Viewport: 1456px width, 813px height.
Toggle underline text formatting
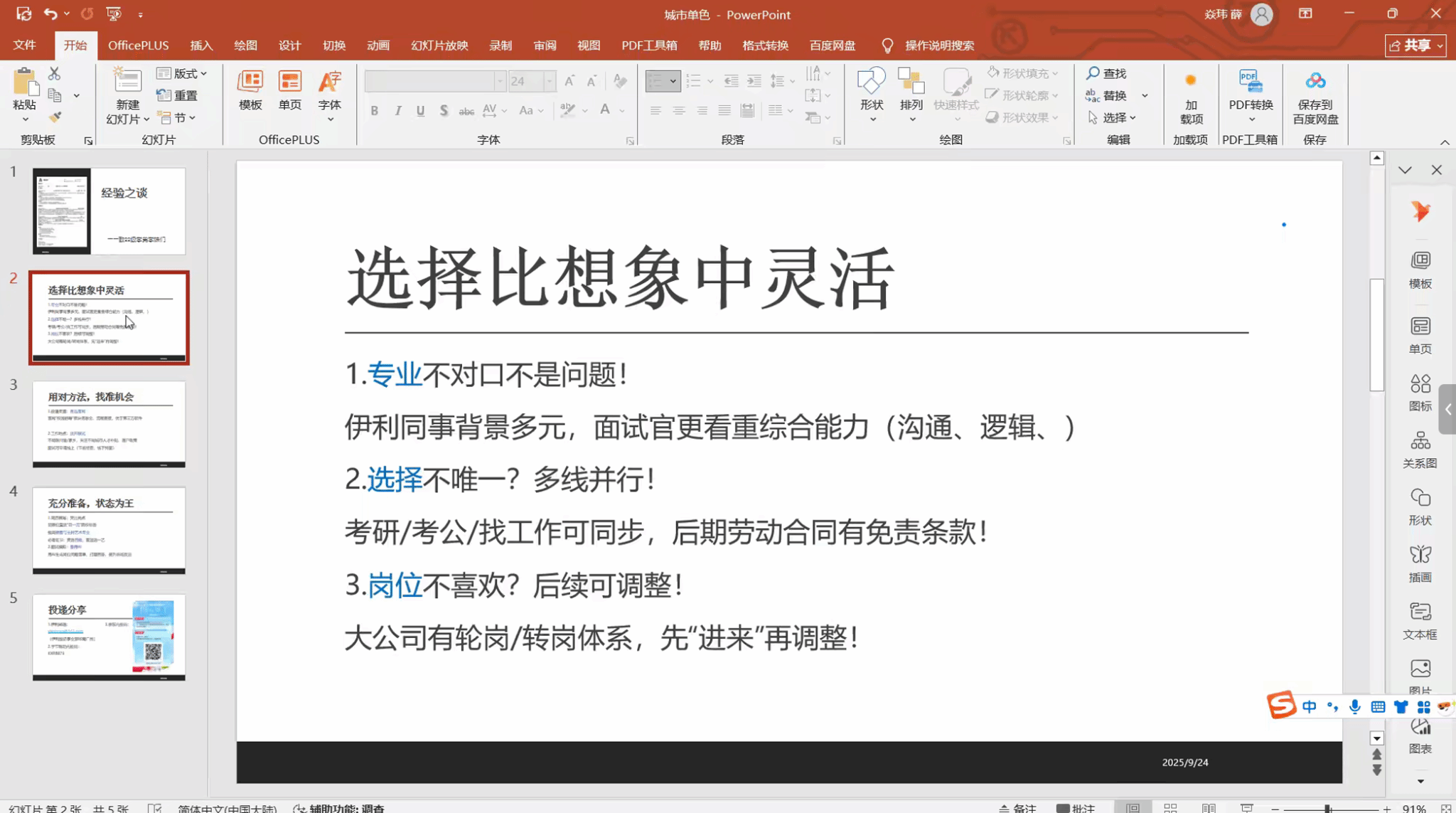(x=420, y=111)
